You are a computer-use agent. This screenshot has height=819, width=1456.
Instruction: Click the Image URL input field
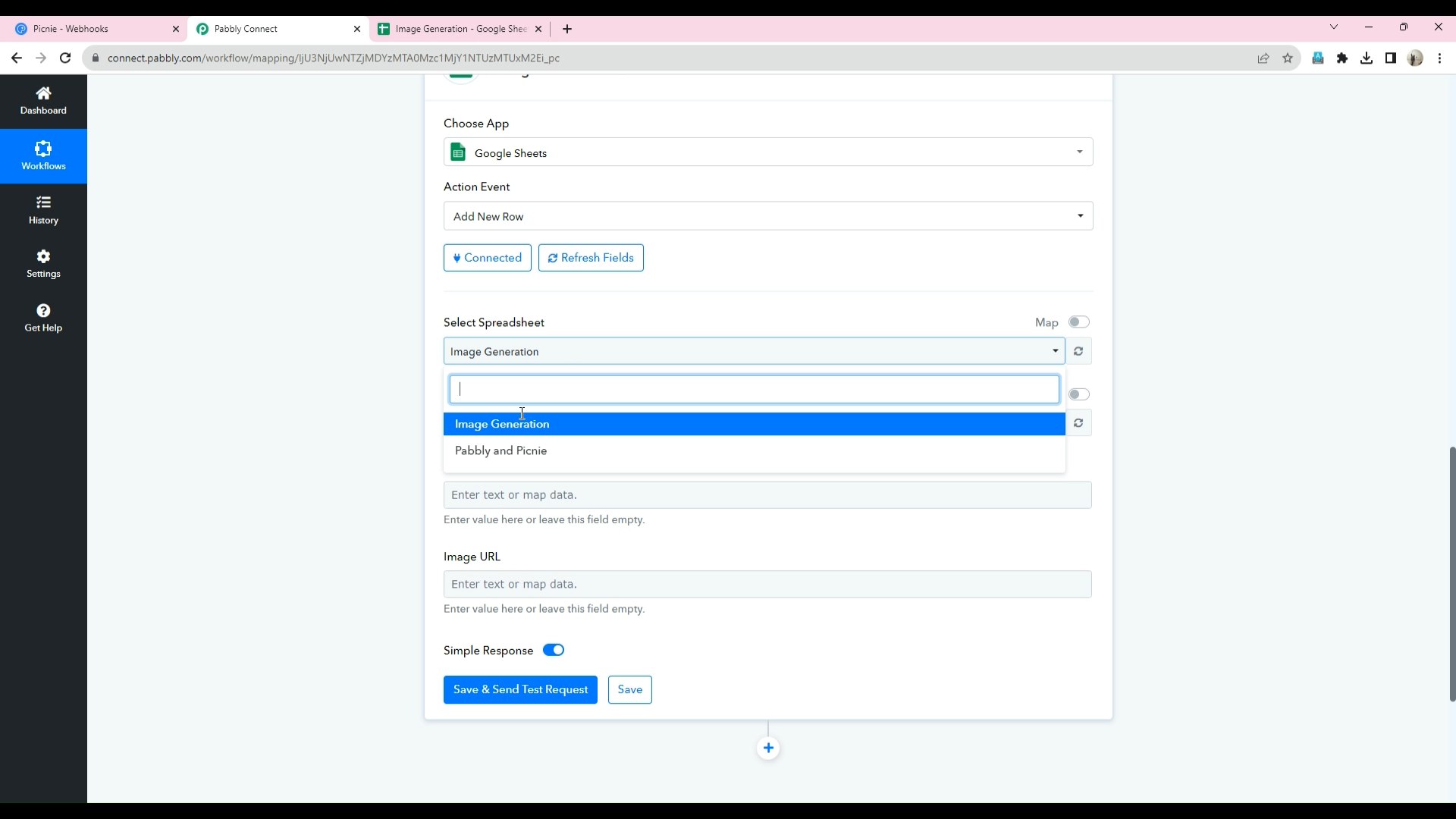767,584
